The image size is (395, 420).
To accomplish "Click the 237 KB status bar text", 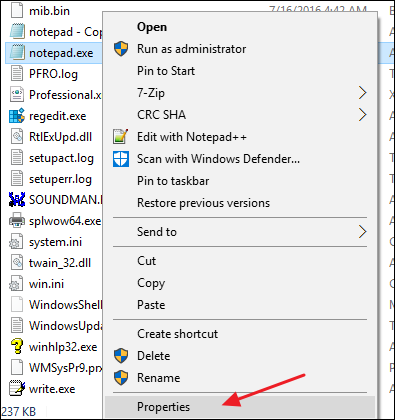I will point(19,412).
